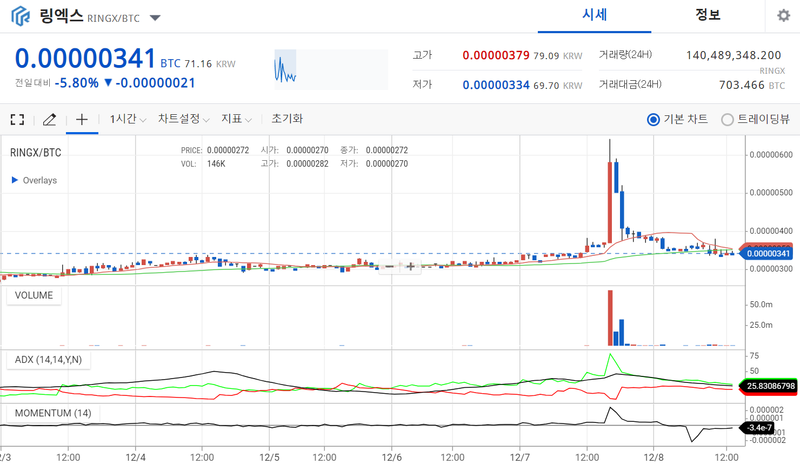Click the fullscreen chart icon
The image size is (800, 468).
point(17,119)
